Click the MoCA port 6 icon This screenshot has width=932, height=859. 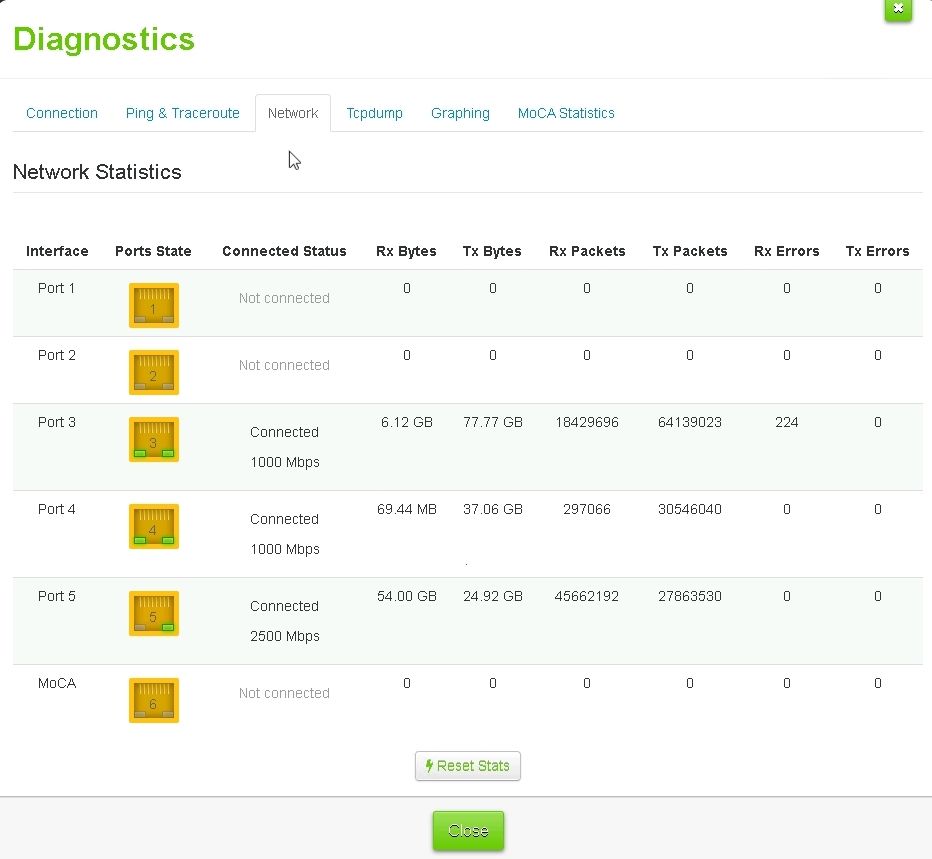point(153,700)
